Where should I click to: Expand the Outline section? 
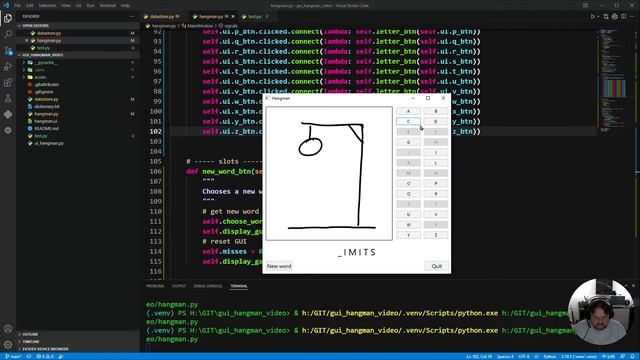[30, 334]
